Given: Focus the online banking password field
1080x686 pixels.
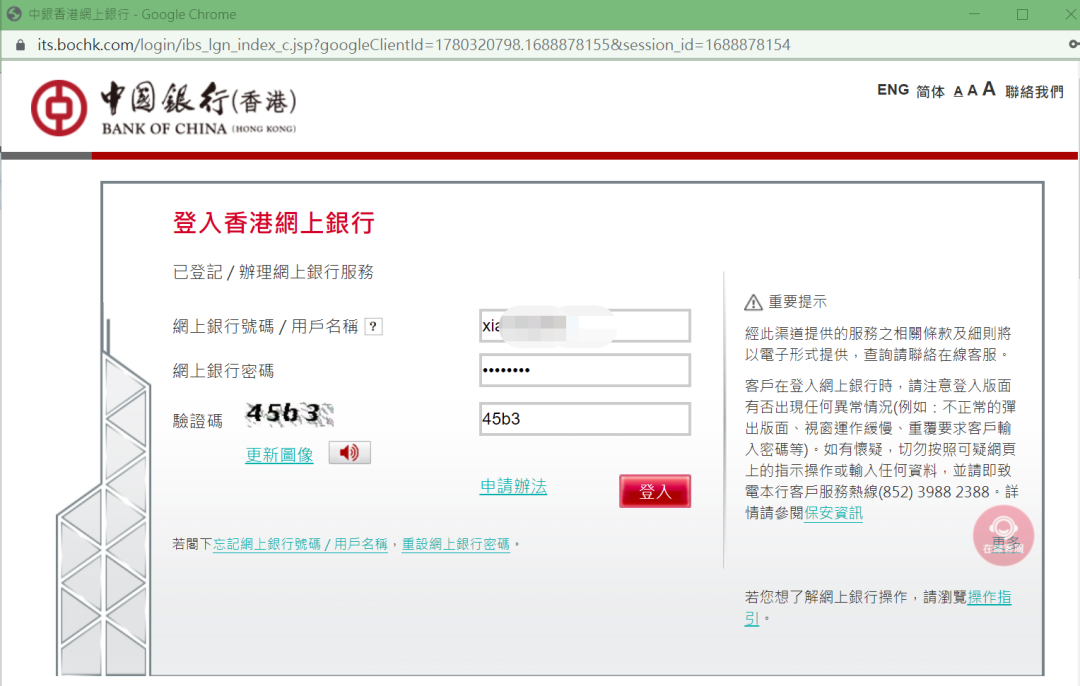Looking at the screenshot, I should (585, 371).
